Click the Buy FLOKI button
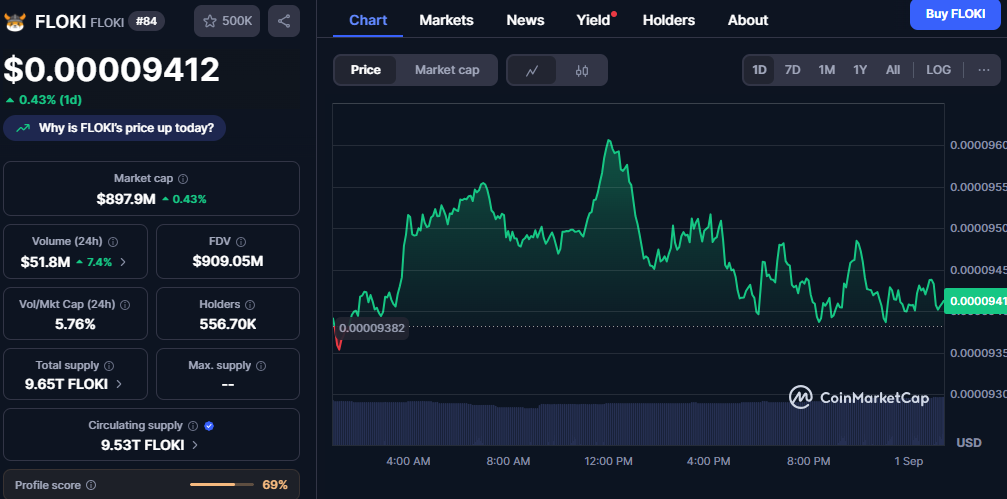This screenshot has width=1007, height=499. pos(954,14)
